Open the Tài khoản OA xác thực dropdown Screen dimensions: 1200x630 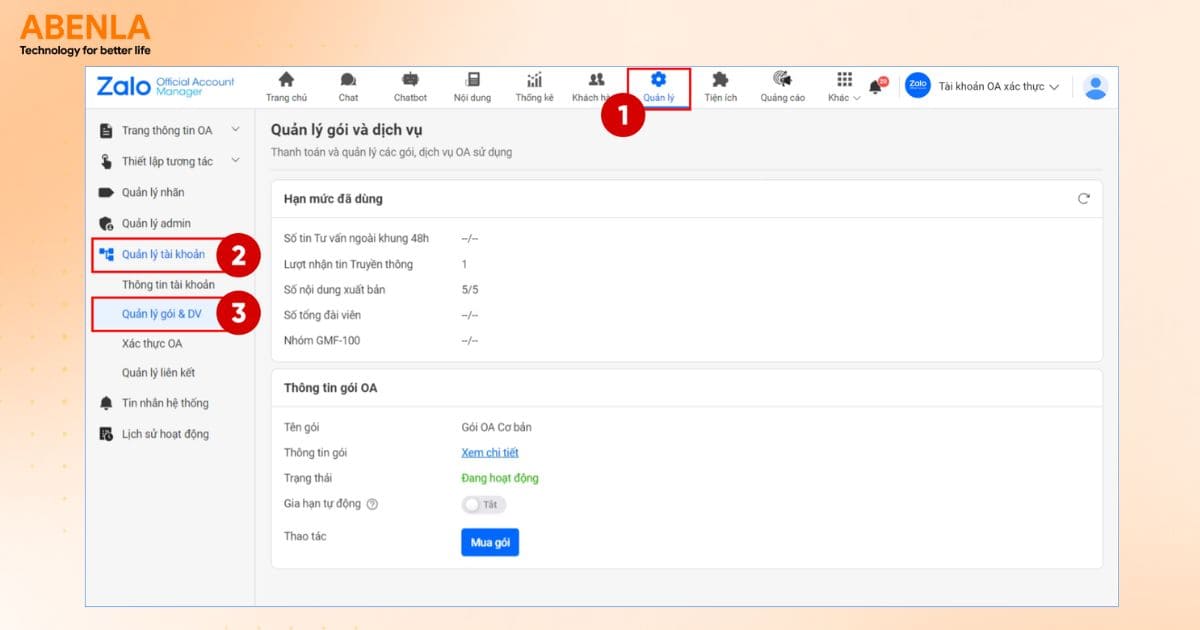coord(998,87)
